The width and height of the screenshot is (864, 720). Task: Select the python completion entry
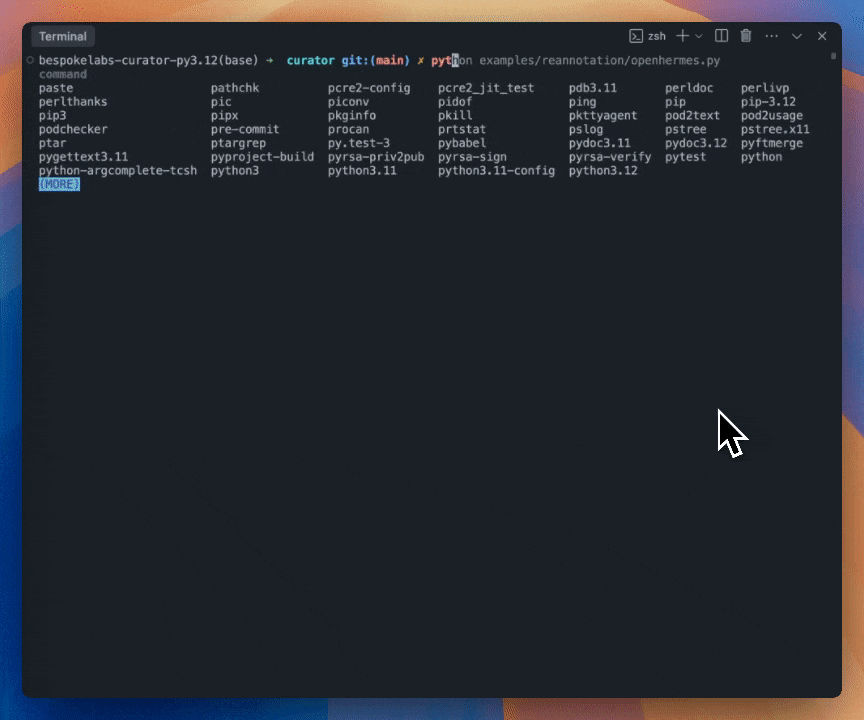click(761, 157)
